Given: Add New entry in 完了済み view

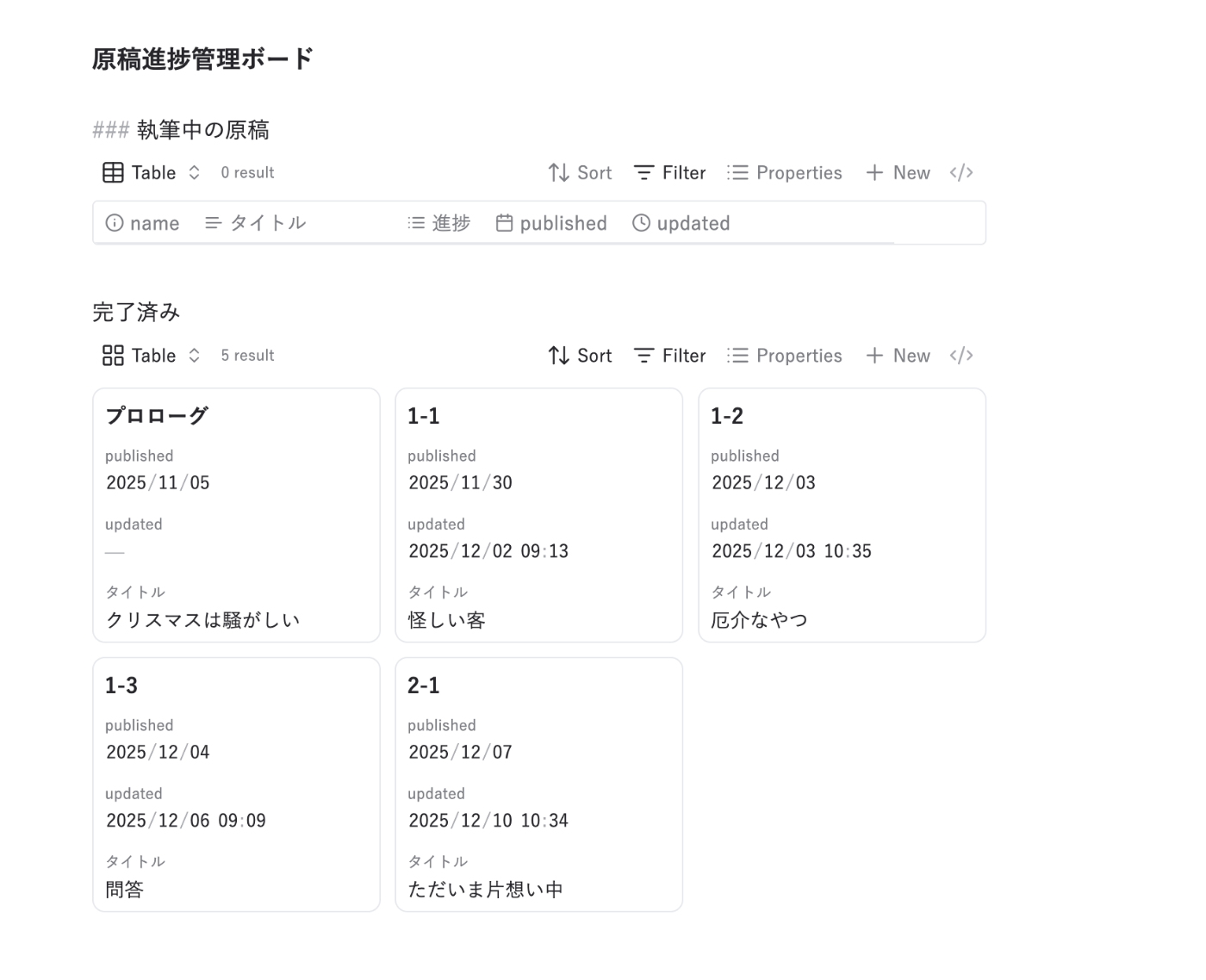Looking at the screenshot, I should [898, 356].
